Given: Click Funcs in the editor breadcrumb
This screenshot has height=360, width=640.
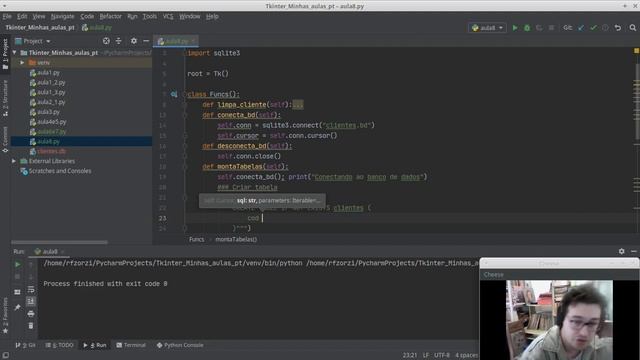Looking at the screenshot, I should tap(196, 240).
